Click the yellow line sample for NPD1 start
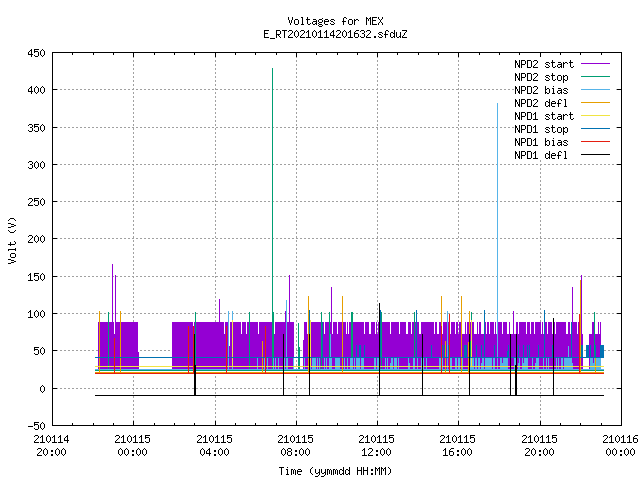 click(x=595, y=116)
